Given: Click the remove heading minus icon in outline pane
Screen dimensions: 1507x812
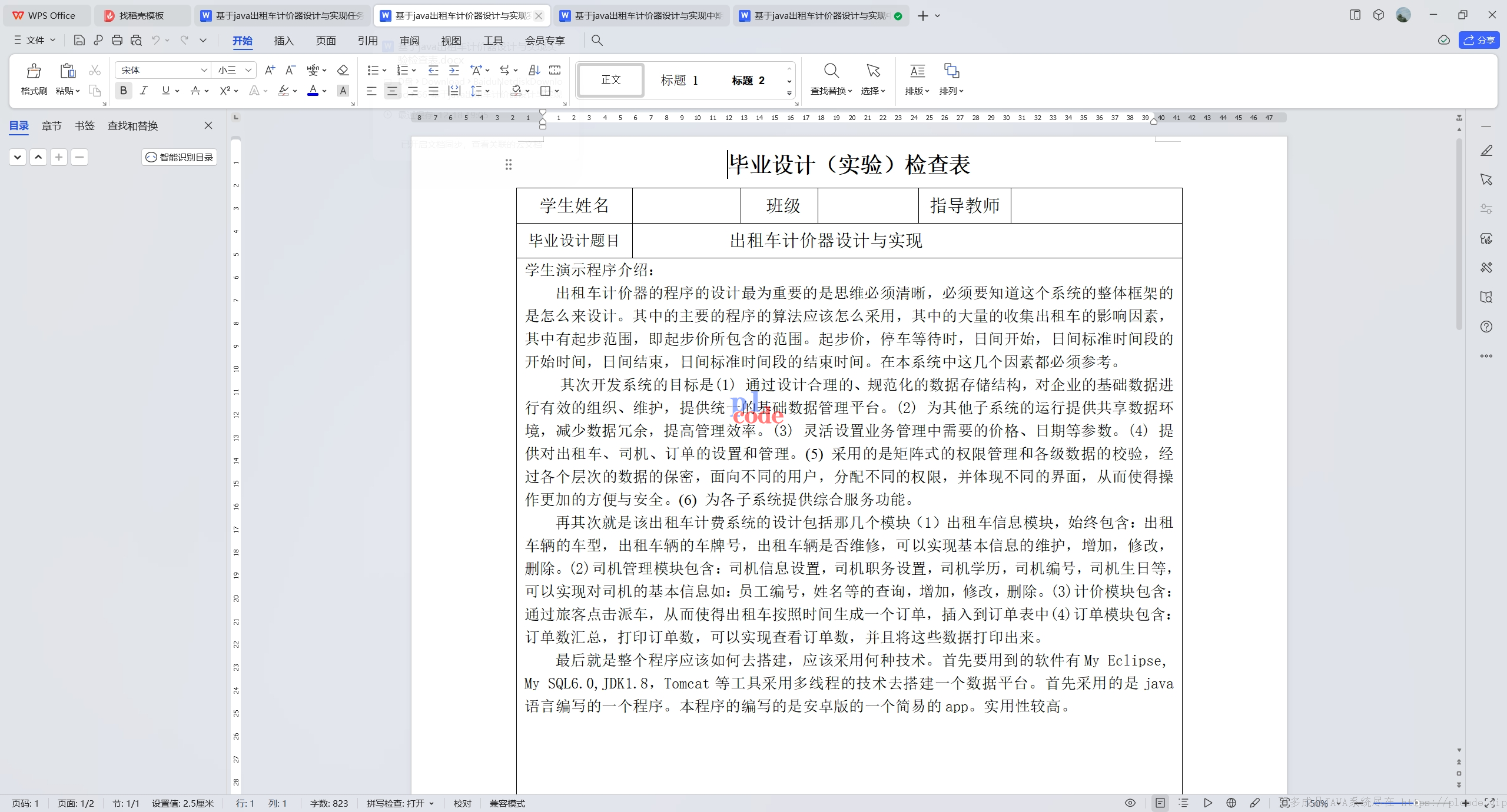Looking at the screenshot, I should 79,157.
